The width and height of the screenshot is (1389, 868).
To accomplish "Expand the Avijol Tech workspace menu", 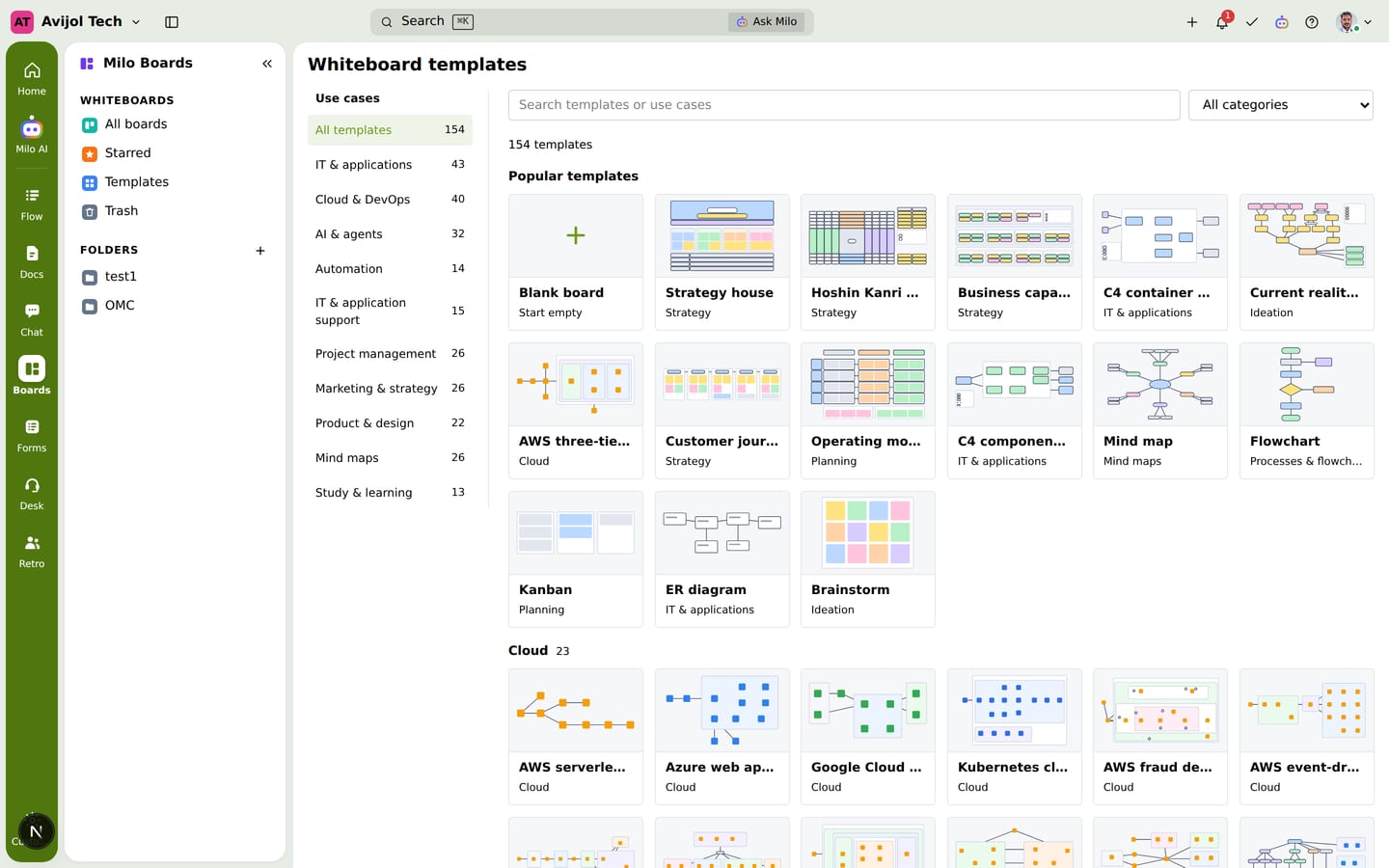I will click(x=76, y=21).
